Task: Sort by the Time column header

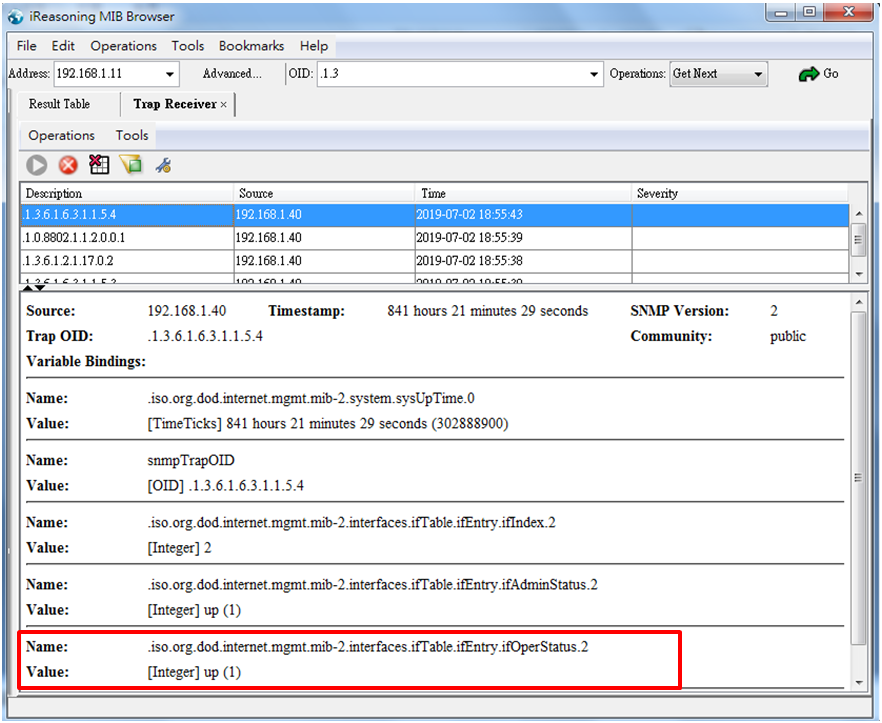Action: 523,194
